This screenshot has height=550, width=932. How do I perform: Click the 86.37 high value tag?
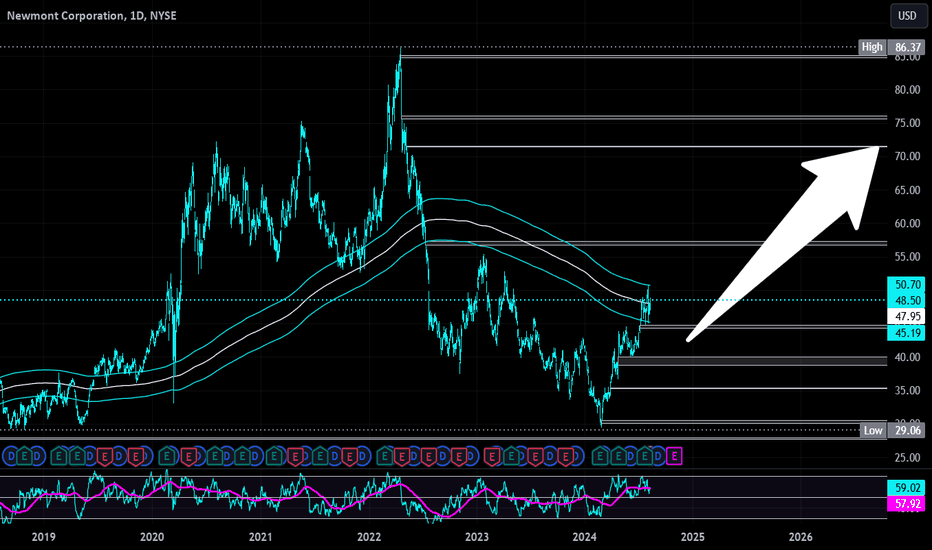[x=908, y=47]
